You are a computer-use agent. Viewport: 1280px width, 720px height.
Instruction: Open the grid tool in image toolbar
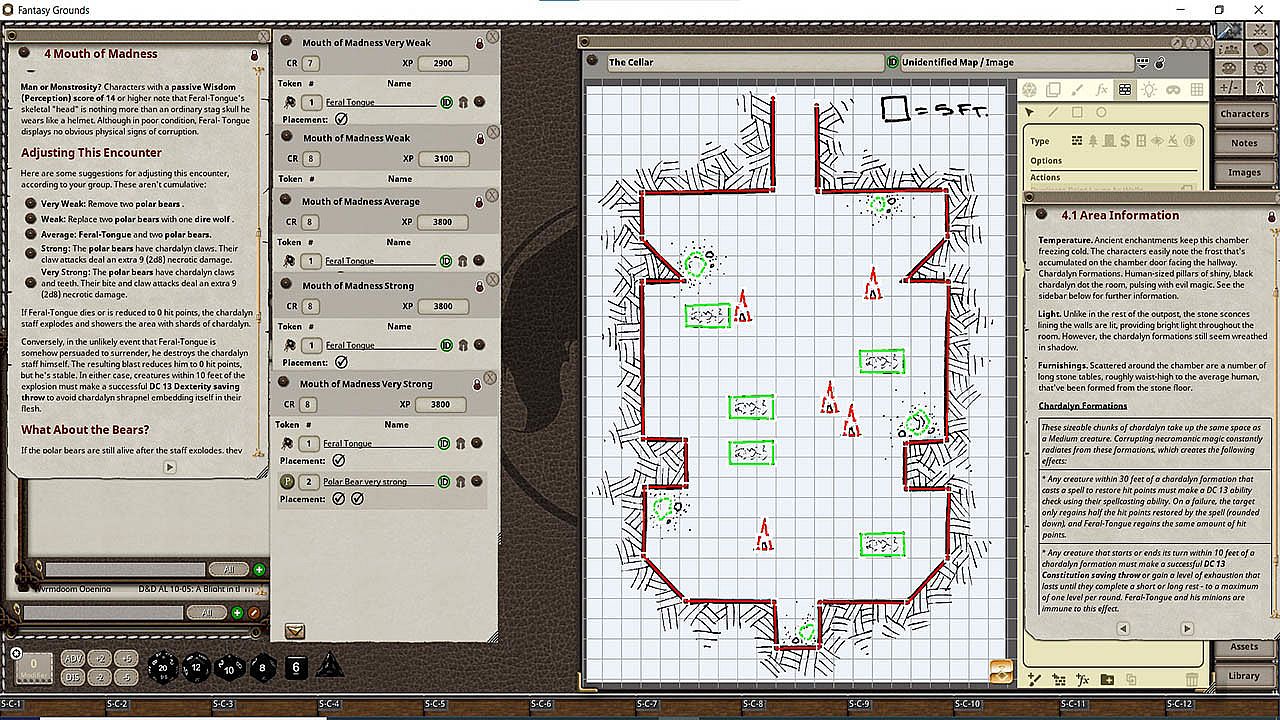1197,90
